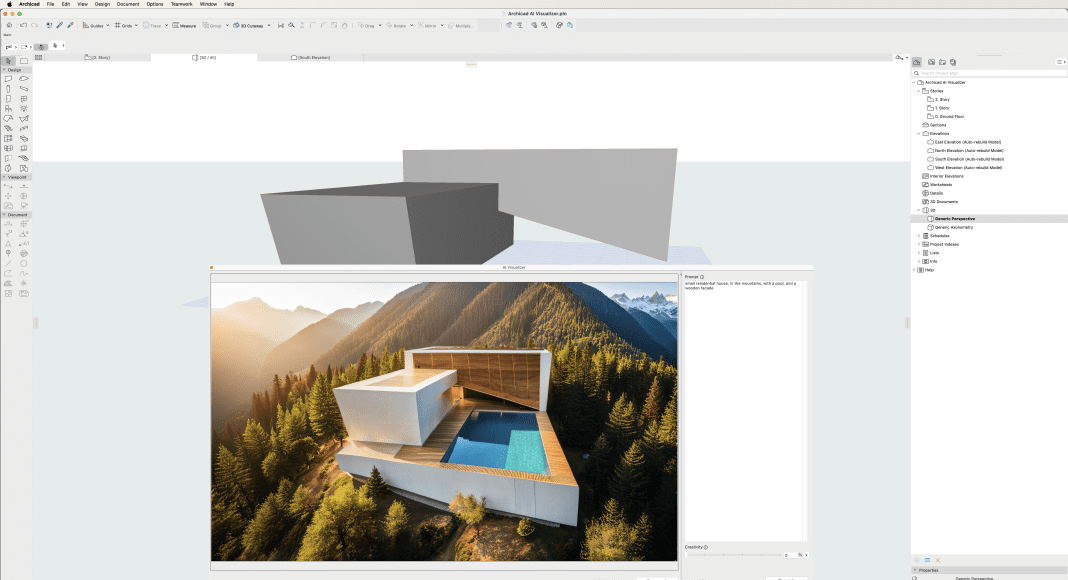Expand the Schedules tree node
This screenshot has height=580, width=1068.
click(919, 236)
